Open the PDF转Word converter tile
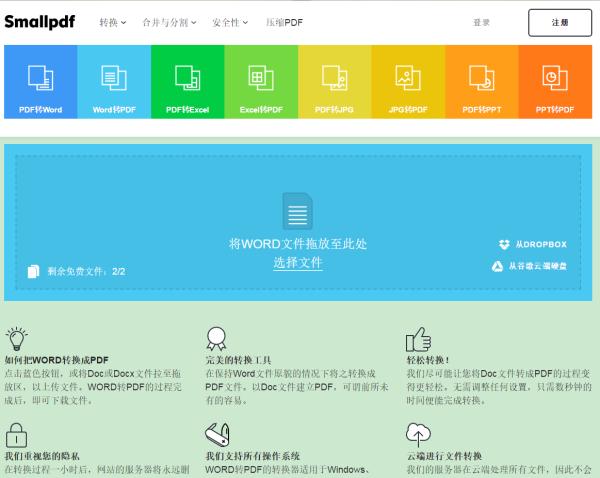The height and width of the screenshot is (478, 600). (x=41, y=82)
